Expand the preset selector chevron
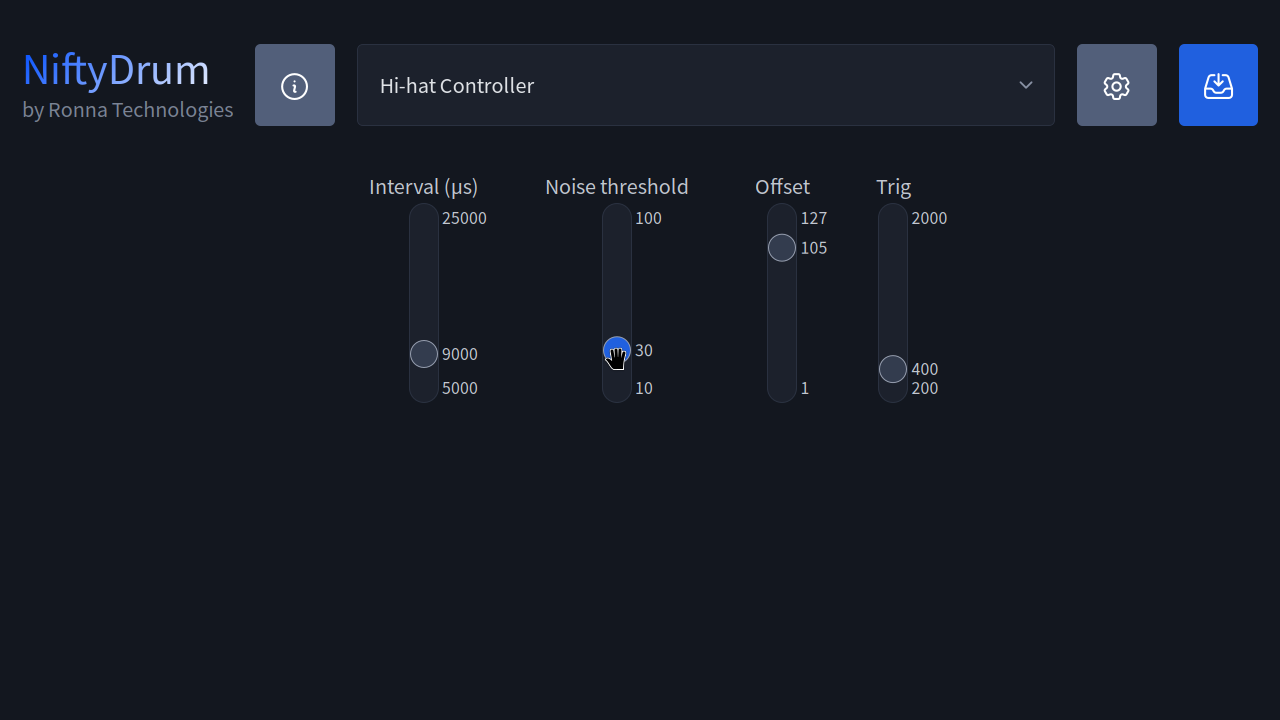Image resolution: width=1280 pixels, height=720 pixels. (1025, 85)
